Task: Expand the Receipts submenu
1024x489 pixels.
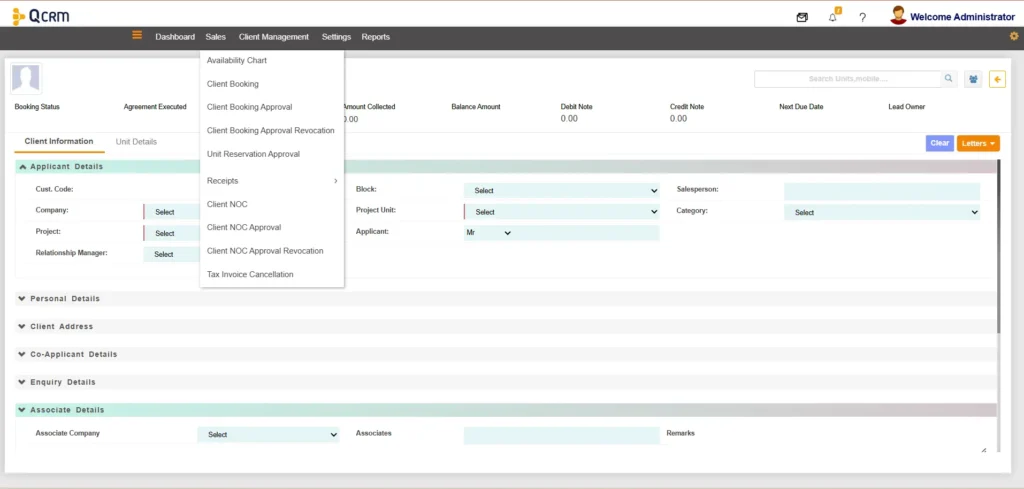Action: (272, 181)
